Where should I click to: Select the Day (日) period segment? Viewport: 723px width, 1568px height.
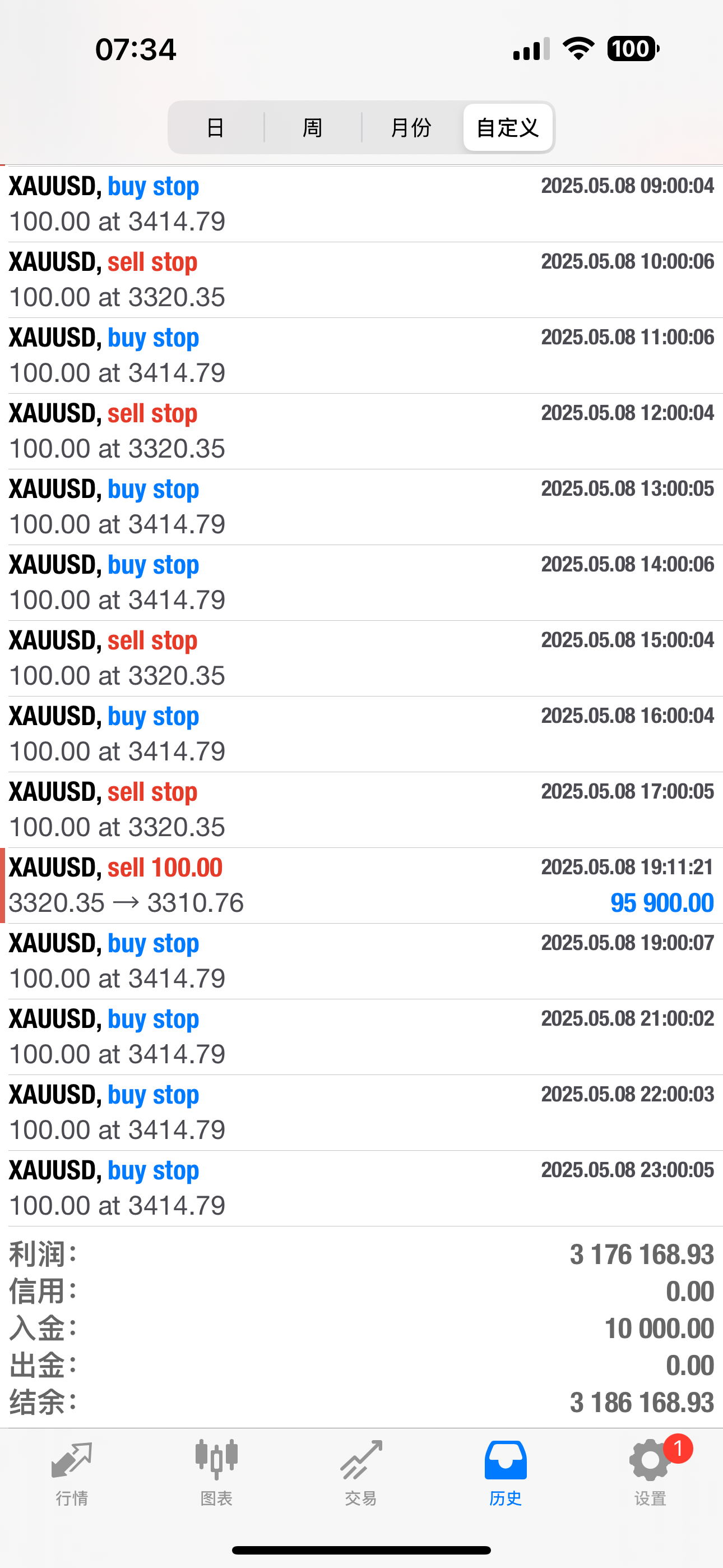(215, 127)
